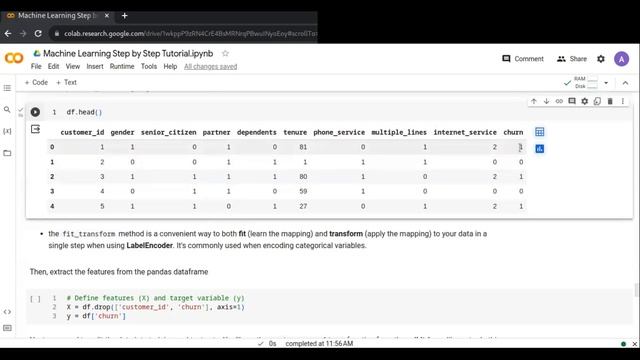Reload the browser page

pos(38,33)
